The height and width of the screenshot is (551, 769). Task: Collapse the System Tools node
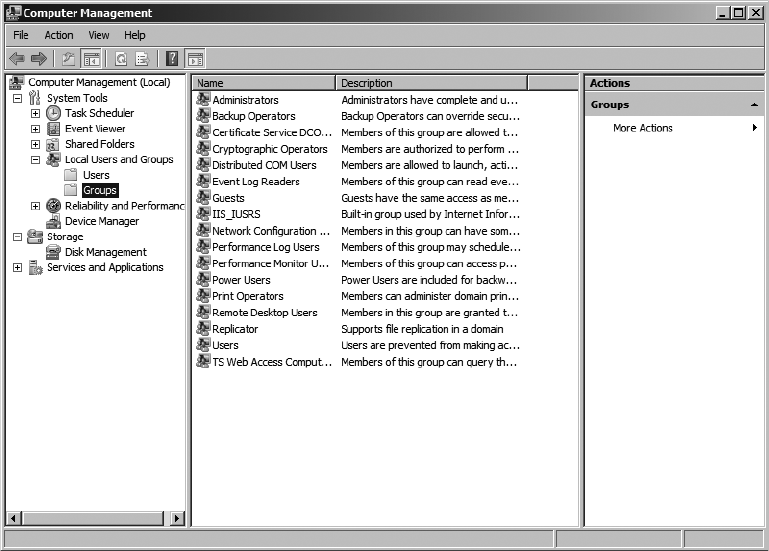pyautogui.click(x=18, y=98)
